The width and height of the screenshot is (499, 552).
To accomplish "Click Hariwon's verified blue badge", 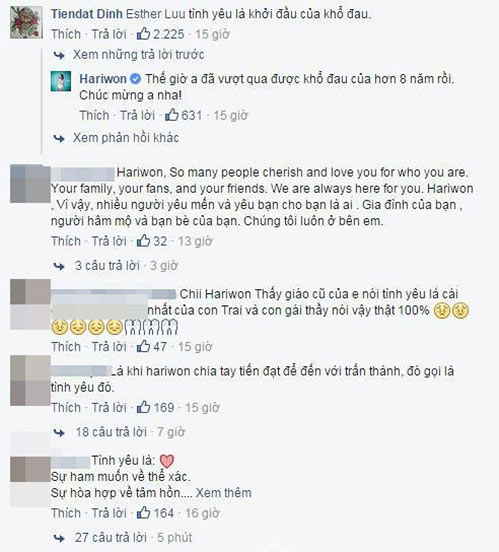I will click(x=136, y=79).
